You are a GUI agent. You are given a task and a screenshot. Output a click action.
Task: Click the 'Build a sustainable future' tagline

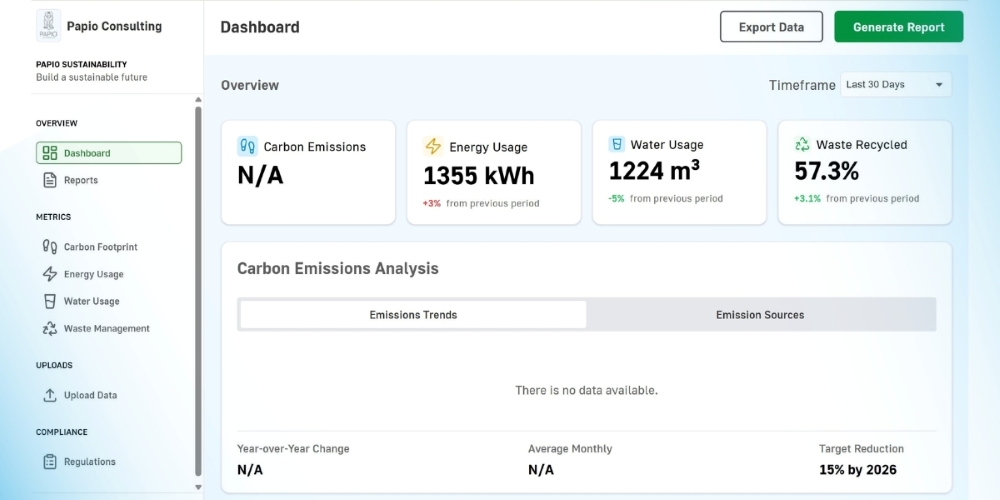coord(92,77)
